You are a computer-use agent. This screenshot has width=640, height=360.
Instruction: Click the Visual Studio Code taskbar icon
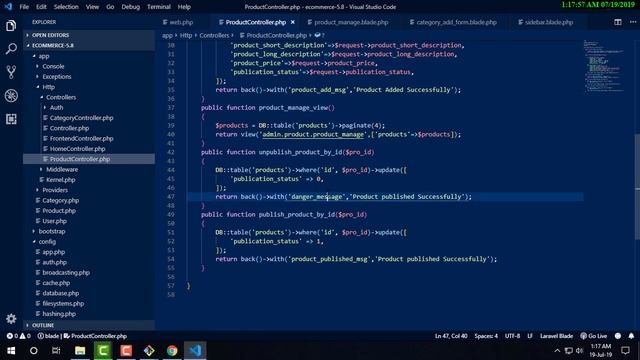pos(195,351)
